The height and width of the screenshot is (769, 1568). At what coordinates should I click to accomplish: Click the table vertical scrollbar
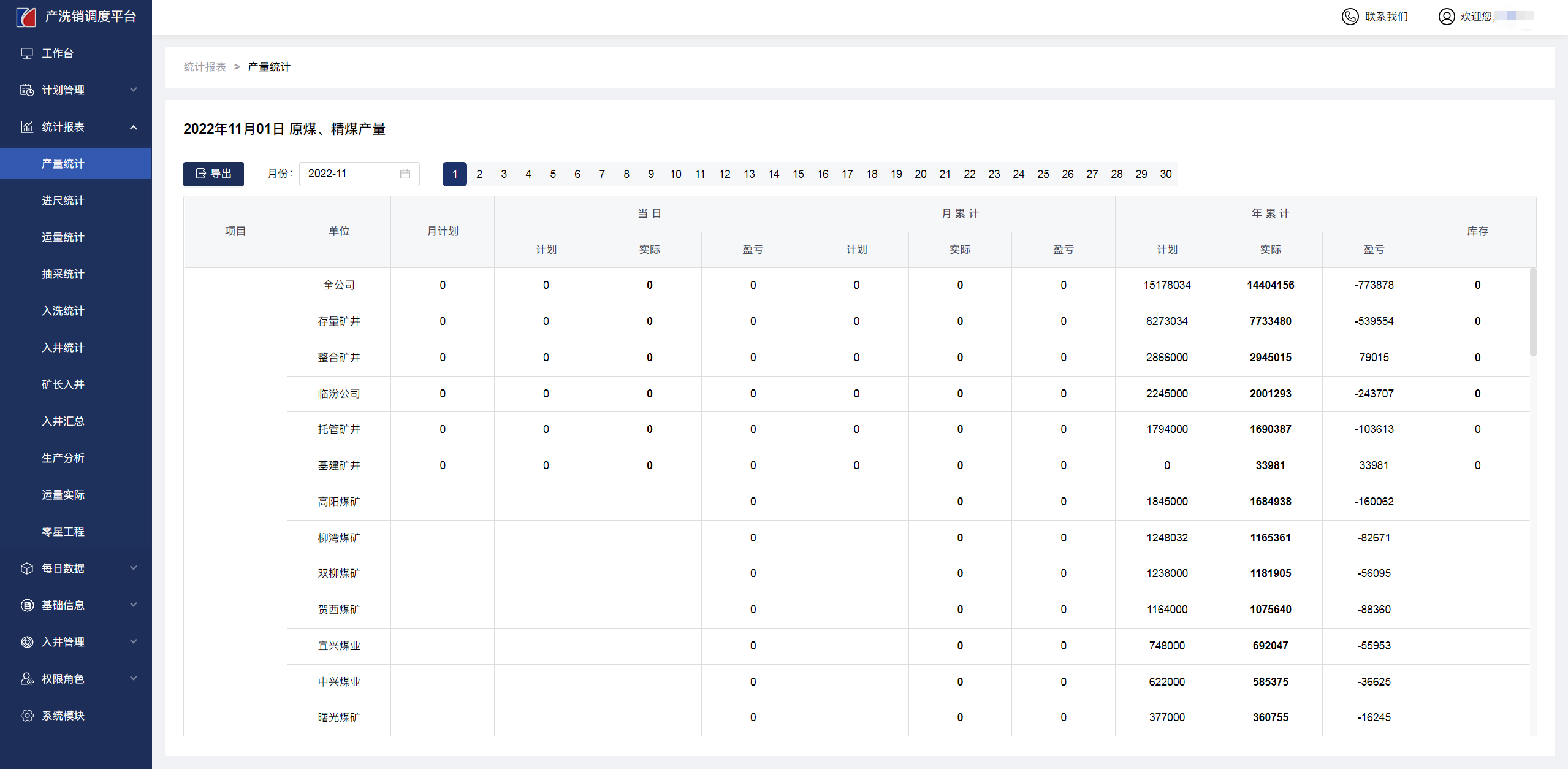(x=1532, y=313)
